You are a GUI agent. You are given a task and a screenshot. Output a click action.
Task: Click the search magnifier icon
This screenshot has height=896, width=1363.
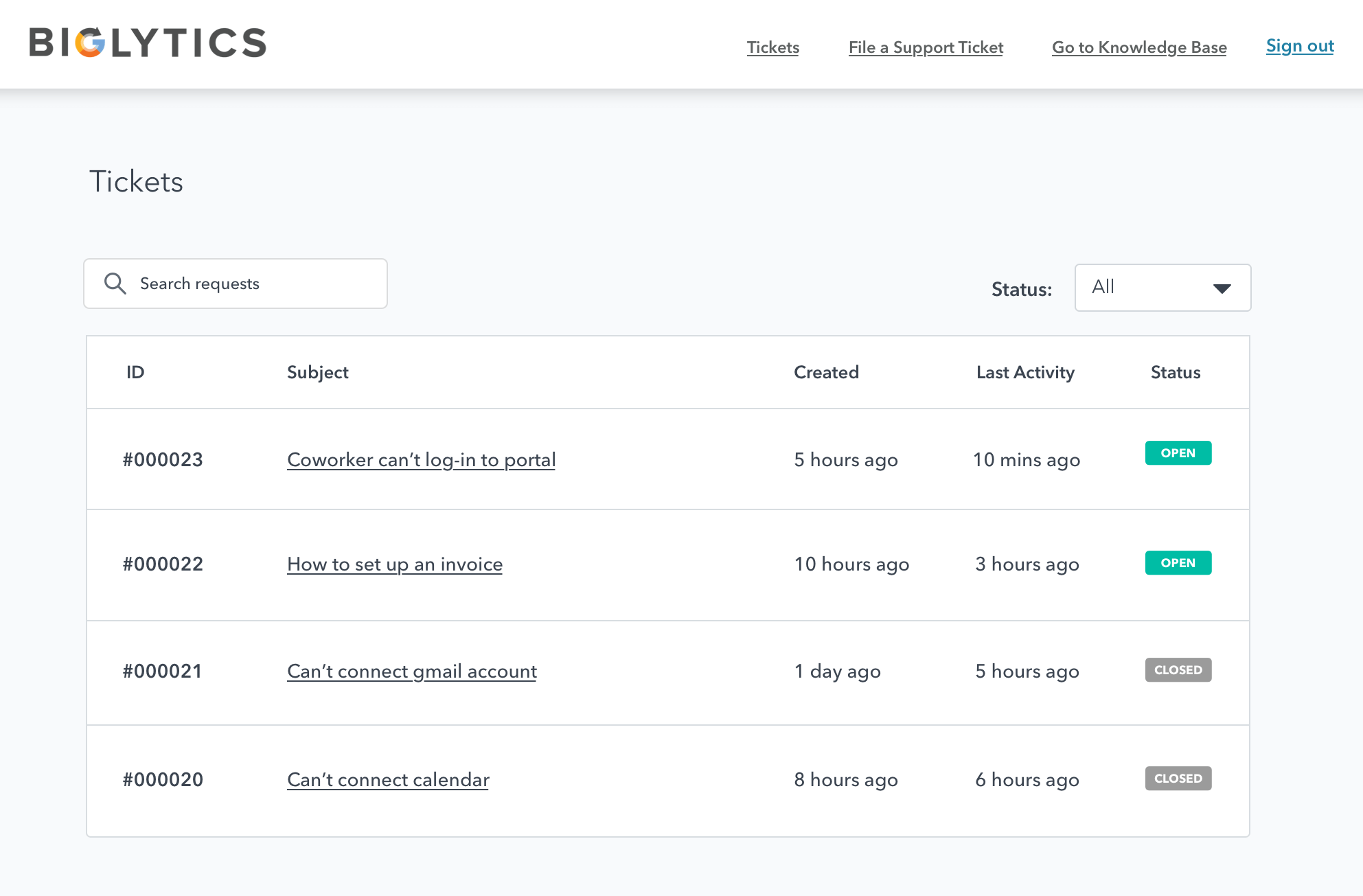pos(115,284)
